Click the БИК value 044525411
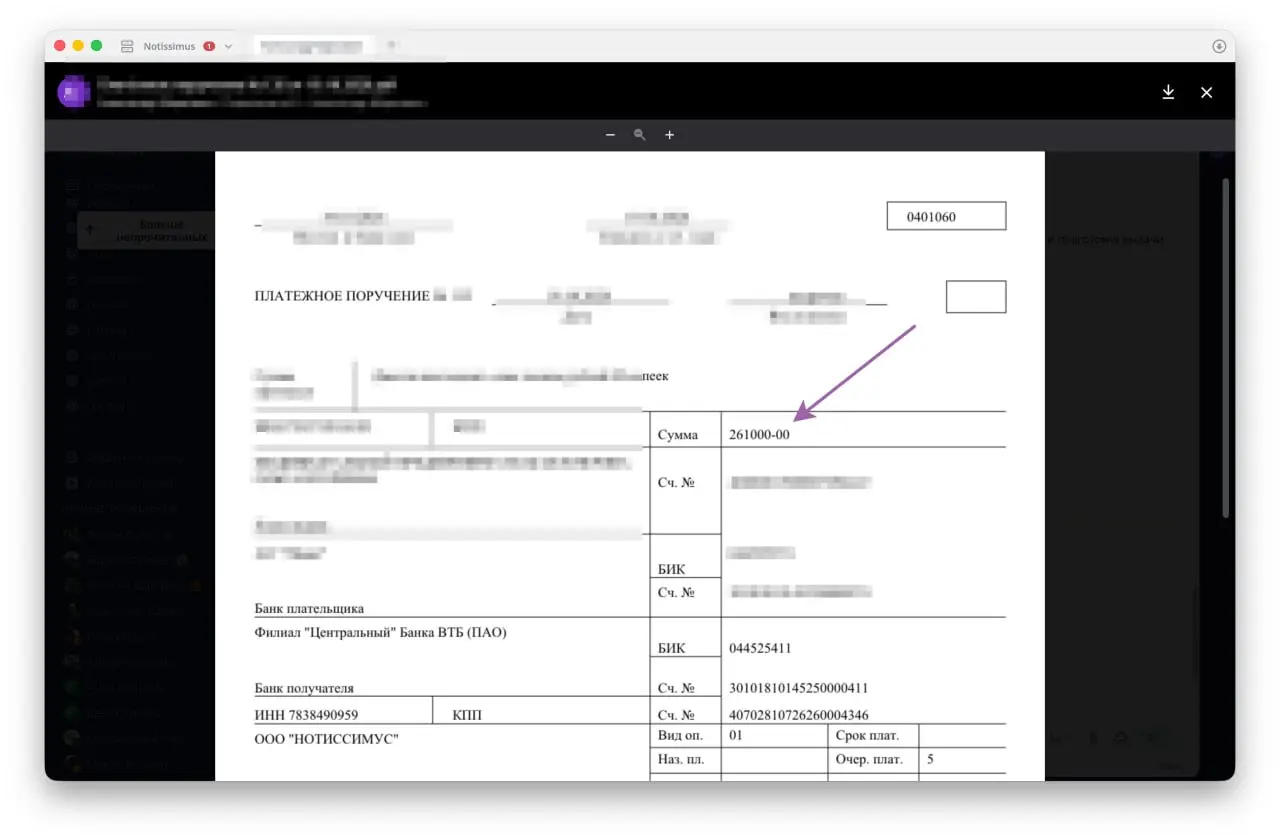 760,648
